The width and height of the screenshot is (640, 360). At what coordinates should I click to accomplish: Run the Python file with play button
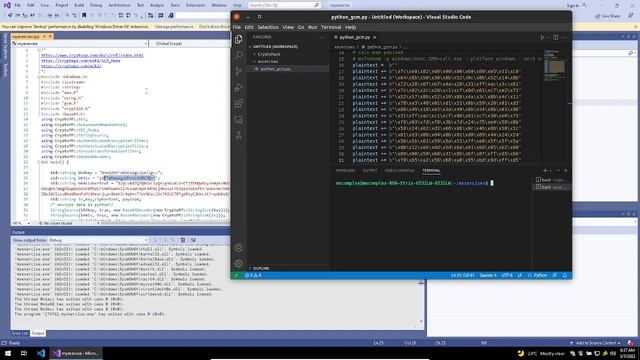[542, 37]
